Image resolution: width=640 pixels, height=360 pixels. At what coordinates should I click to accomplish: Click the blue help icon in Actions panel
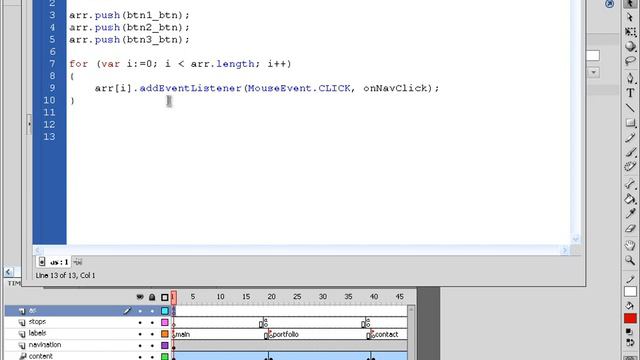[x=609, y=4]
